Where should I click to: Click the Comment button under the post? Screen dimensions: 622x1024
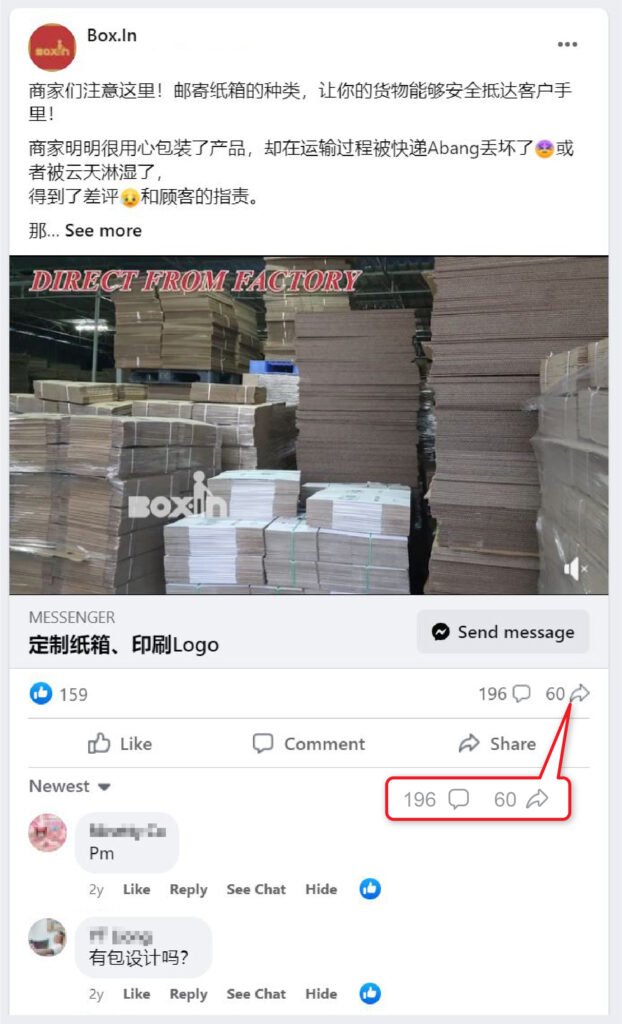[x=309, y=744]
